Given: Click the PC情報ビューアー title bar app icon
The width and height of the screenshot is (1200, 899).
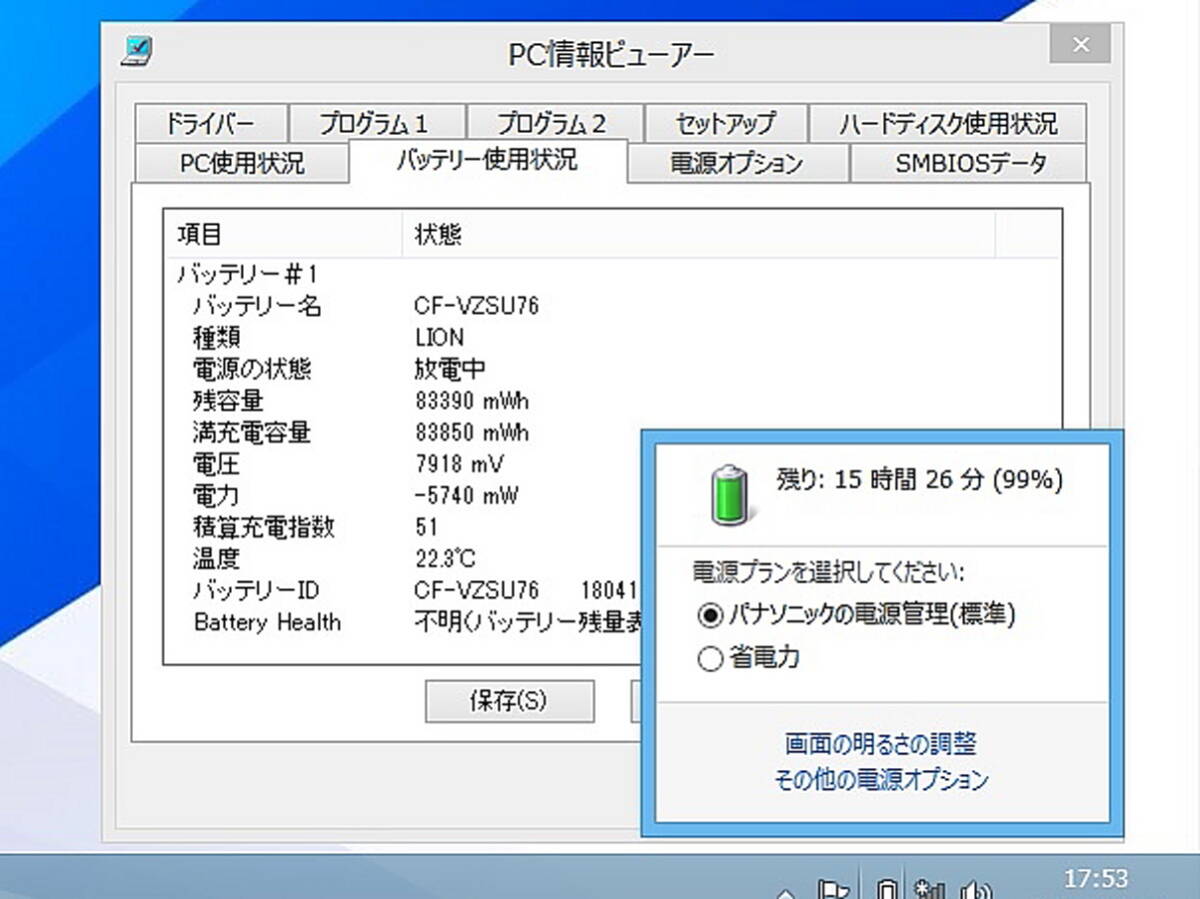Looking at the screenshot, I should (137, 49).
